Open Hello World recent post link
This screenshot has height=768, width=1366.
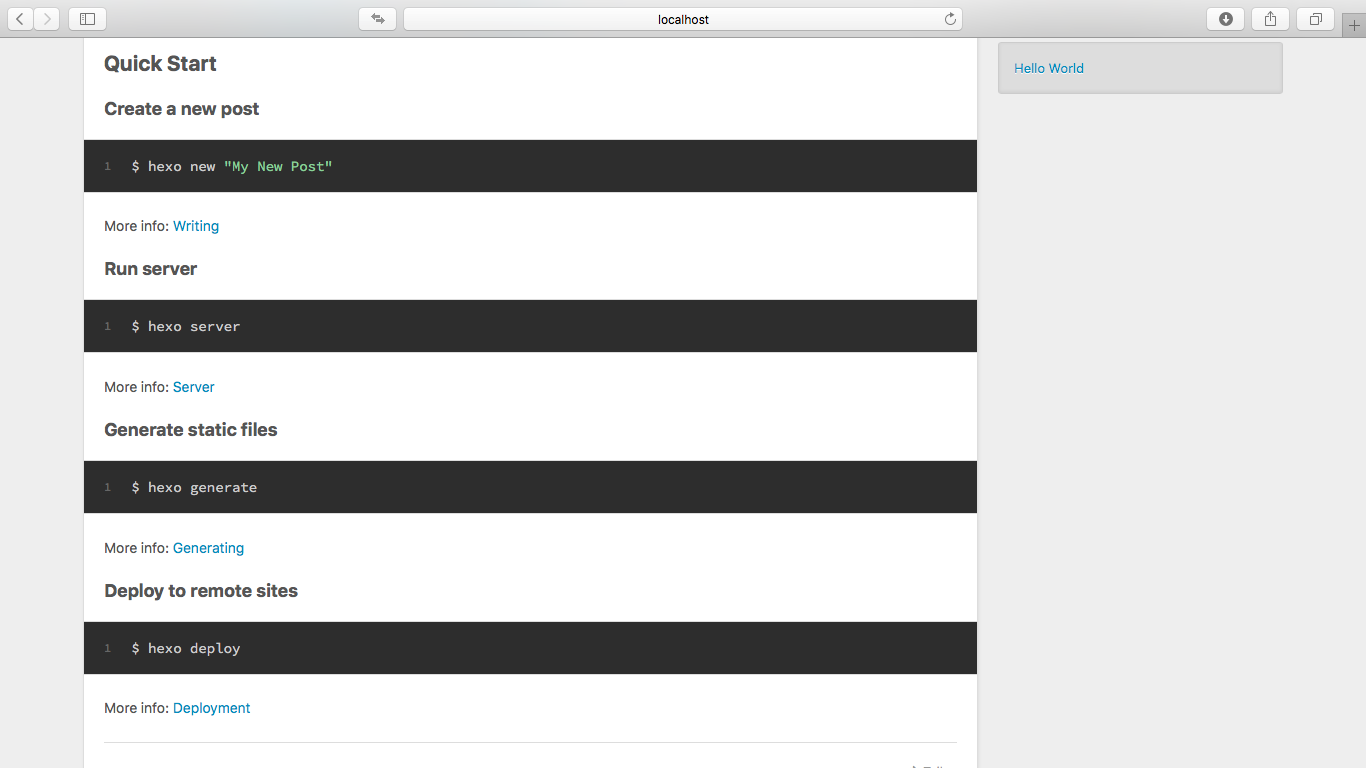pos(1049,68)
